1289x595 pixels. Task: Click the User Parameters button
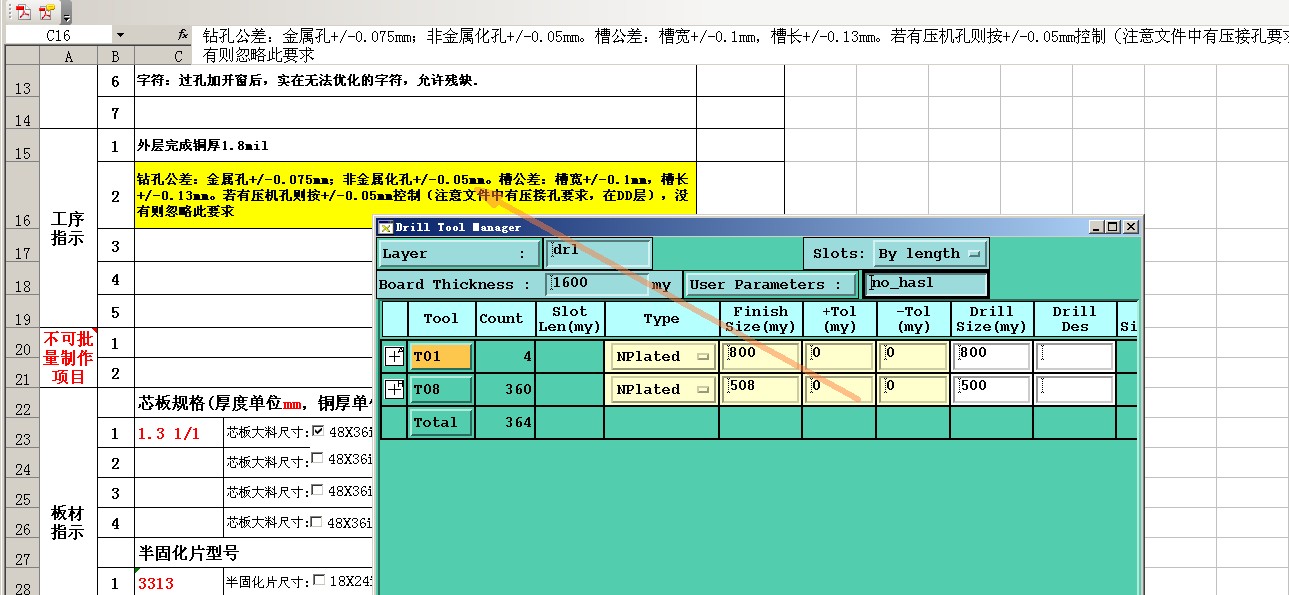click(x=771, y=284)
